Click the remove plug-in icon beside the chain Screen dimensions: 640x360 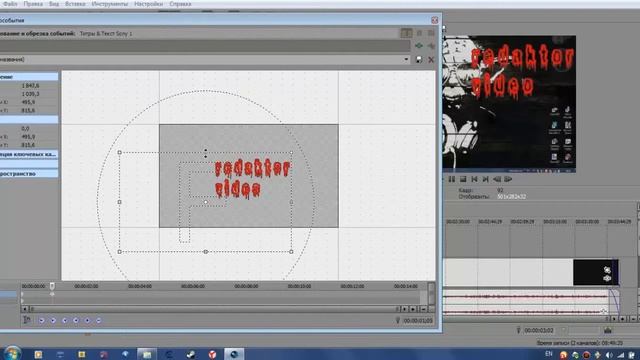coord(431,46)
